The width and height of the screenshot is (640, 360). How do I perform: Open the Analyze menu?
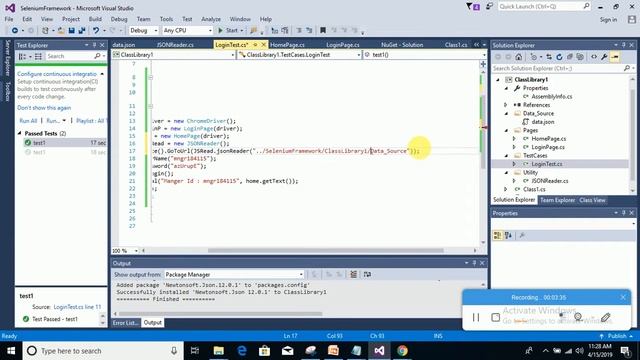(x=211, y=19)
